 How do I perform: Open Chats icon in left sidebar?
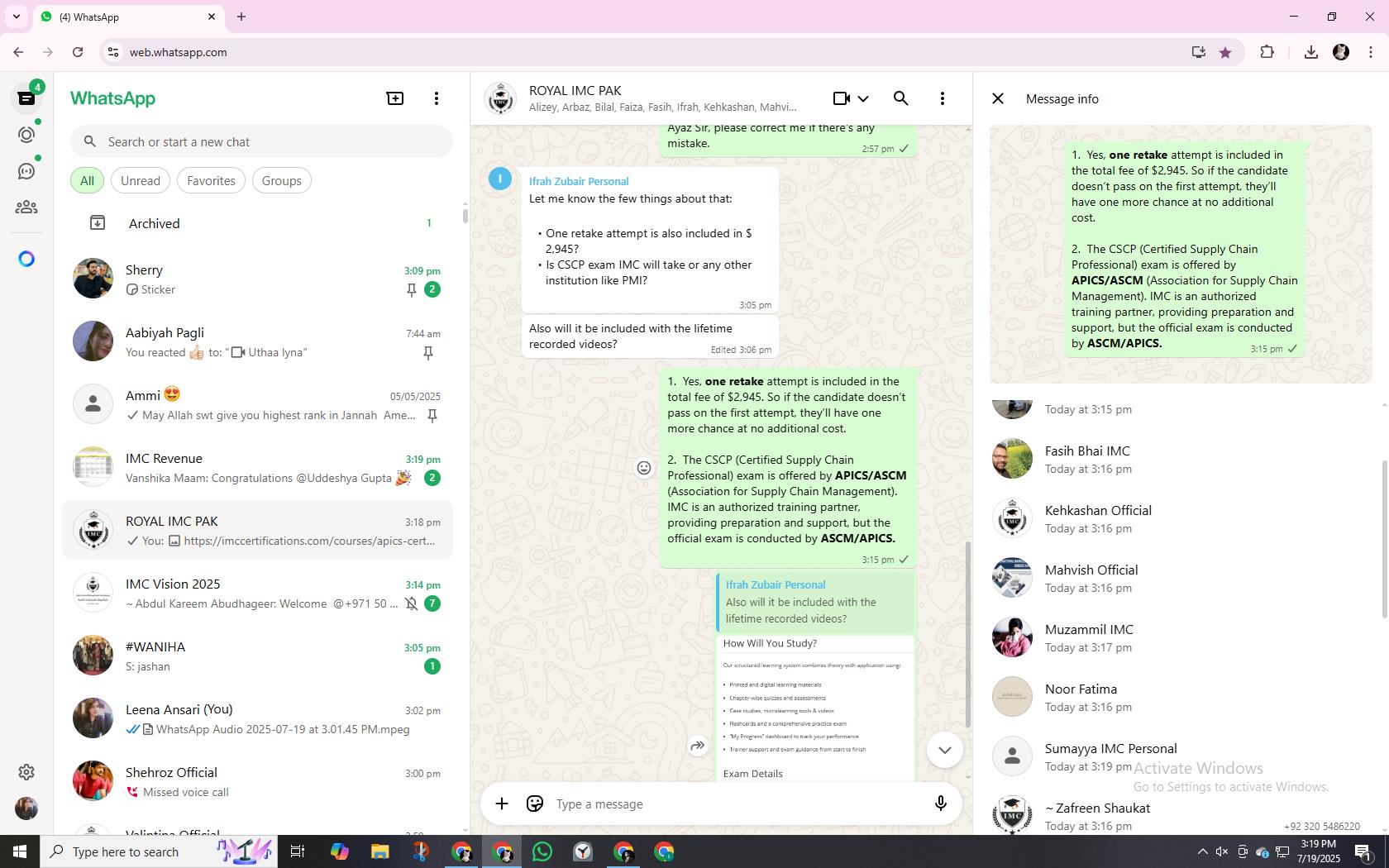tap(26, 98)
